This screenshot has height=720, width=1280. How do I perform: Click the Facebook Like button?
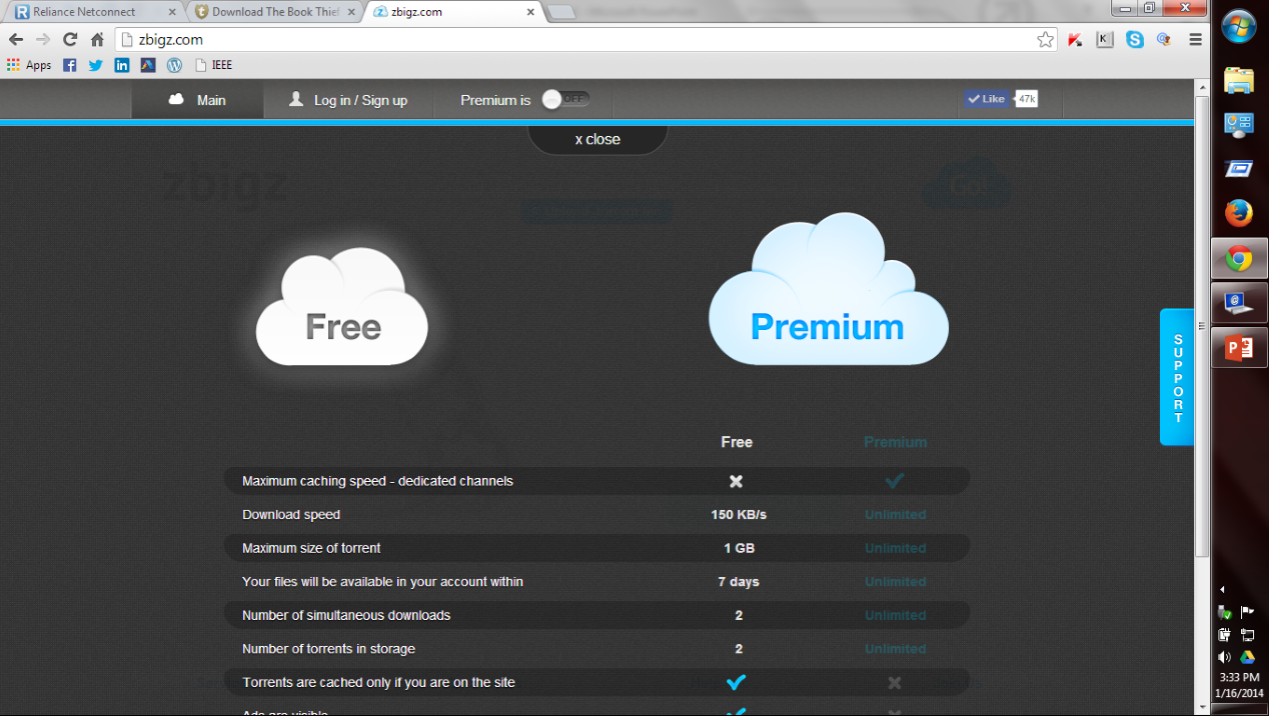click(986, 99)
